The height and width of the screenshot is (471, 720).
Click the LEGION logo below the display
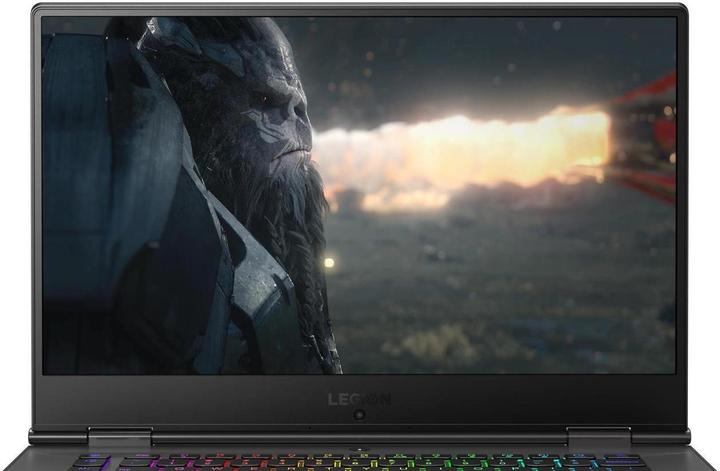click(x=360, y=399)
